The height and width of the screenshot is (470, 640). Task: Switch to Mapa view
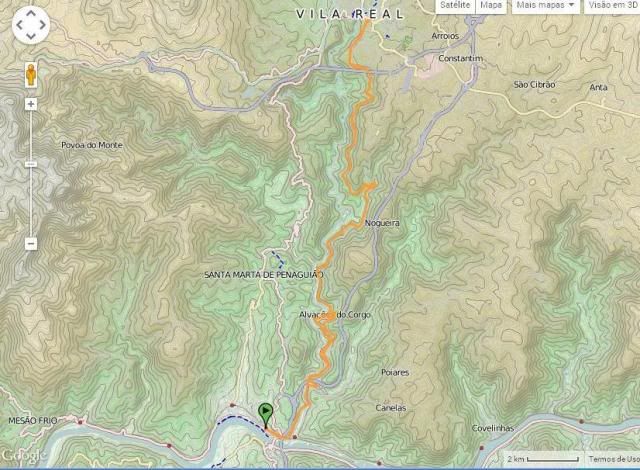tap(491, 5)
